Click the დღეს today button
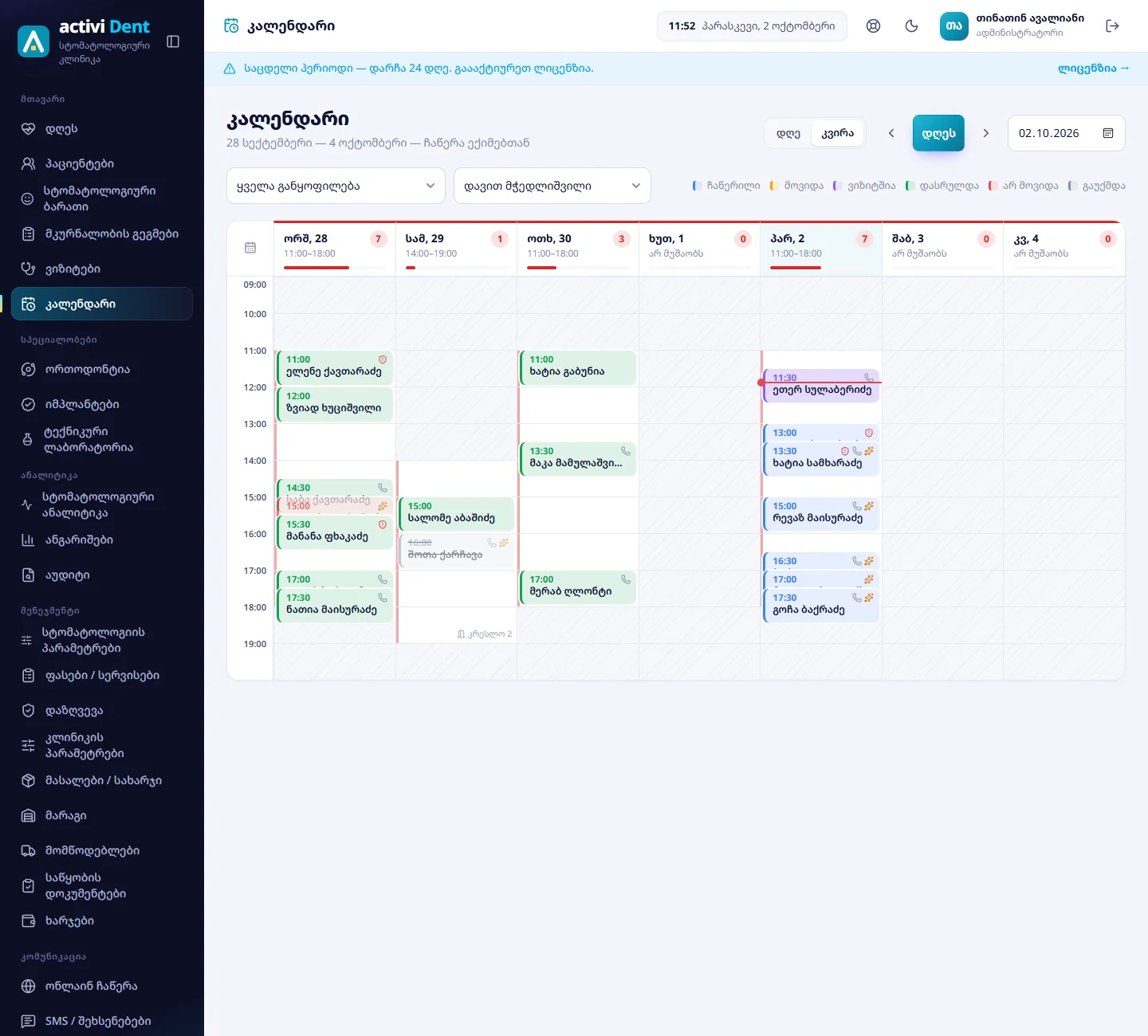This screenshot has width=1148, height=1036. click(x=938, y=133)
